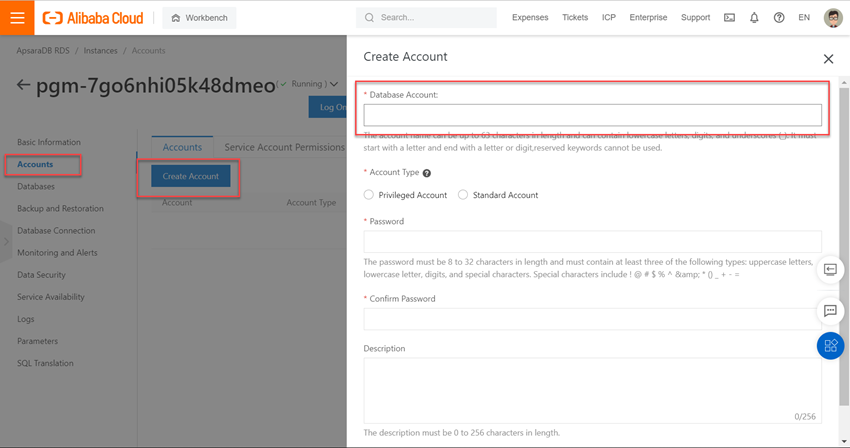Image resolution: width=850 pixels, height=448 pixels.
Task: Open Monitoring and Alerts page
Action: 57,253
